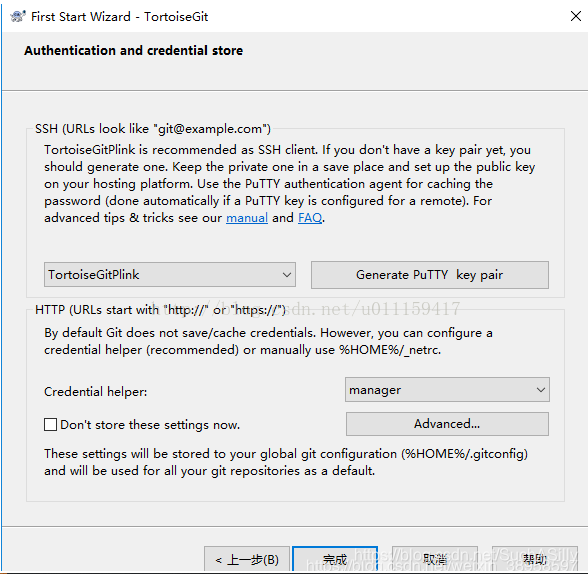
Task: Cancel the wizard with 取消 button
Action: 435,559
